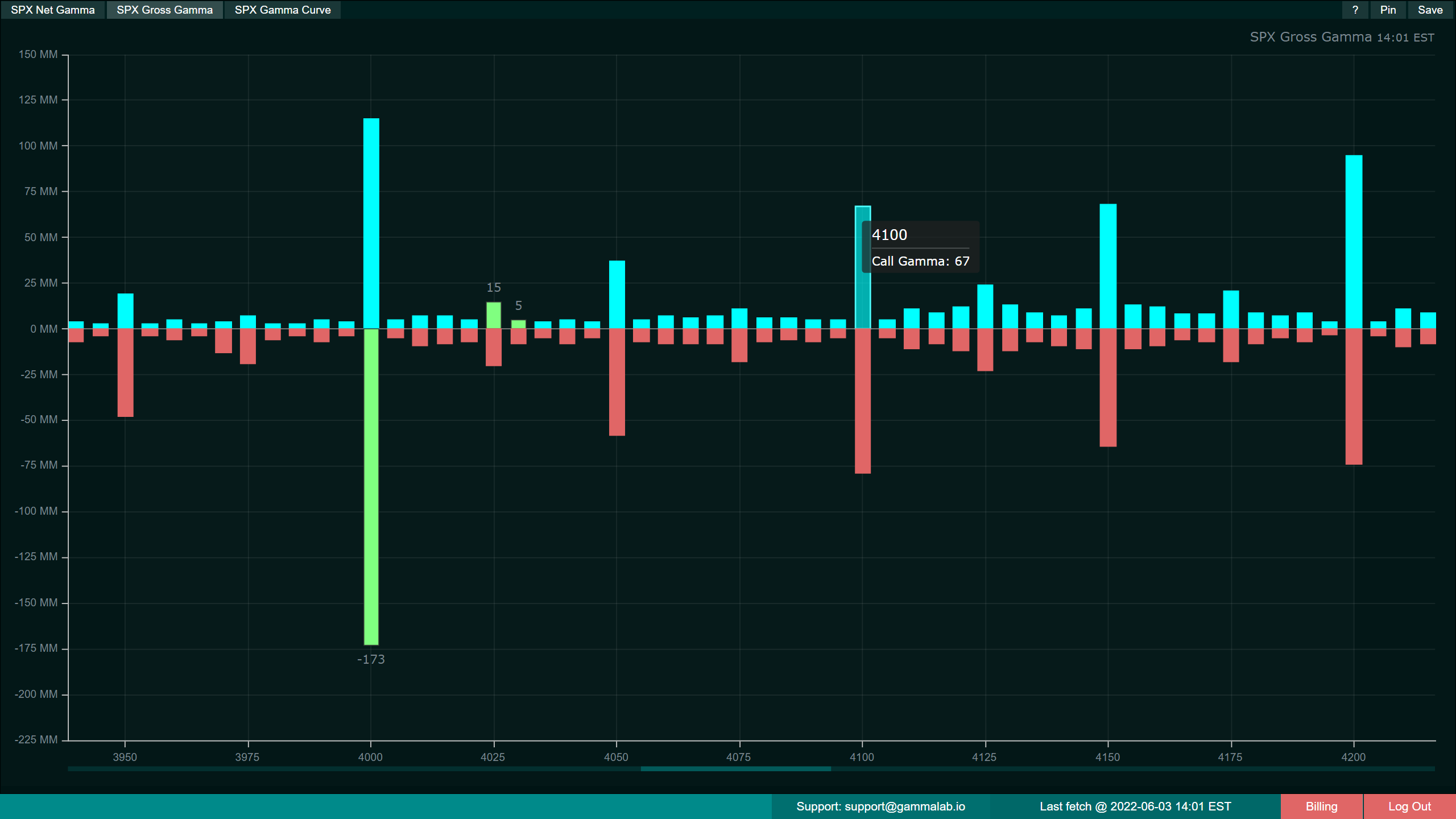Image resolution: width=1456 pixels, height=819 pixels.
Task: Switch to SPX Net Gamma tab
Action: coord(52,10)
